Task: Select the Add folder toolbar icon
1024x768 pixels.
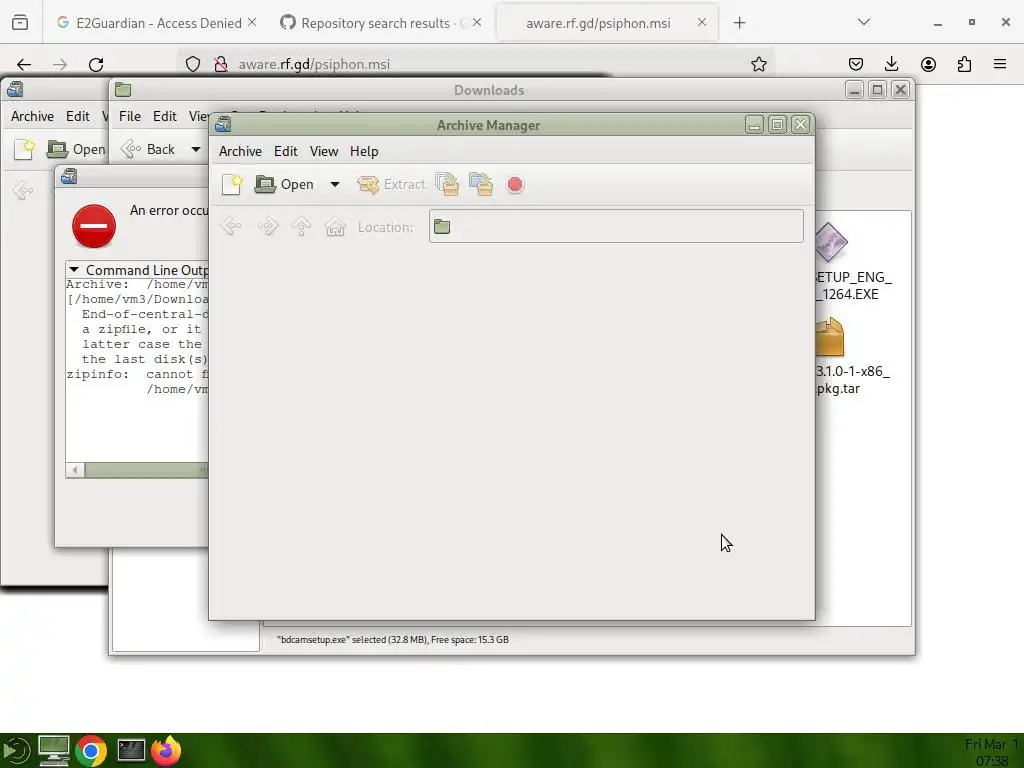Action: [x=481, y=185]
